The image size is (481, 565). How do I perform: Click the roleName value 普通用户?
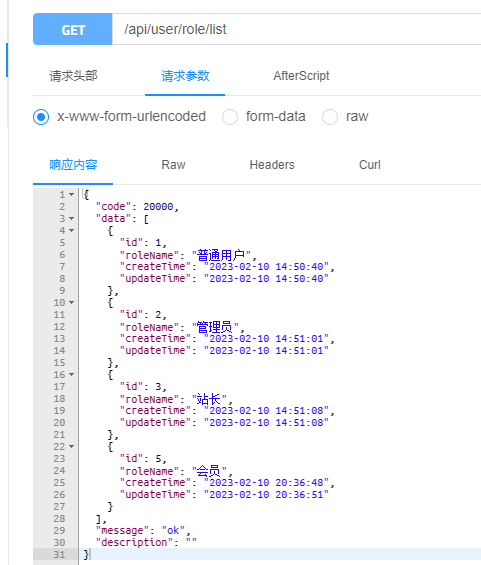[x=221, y=255]
